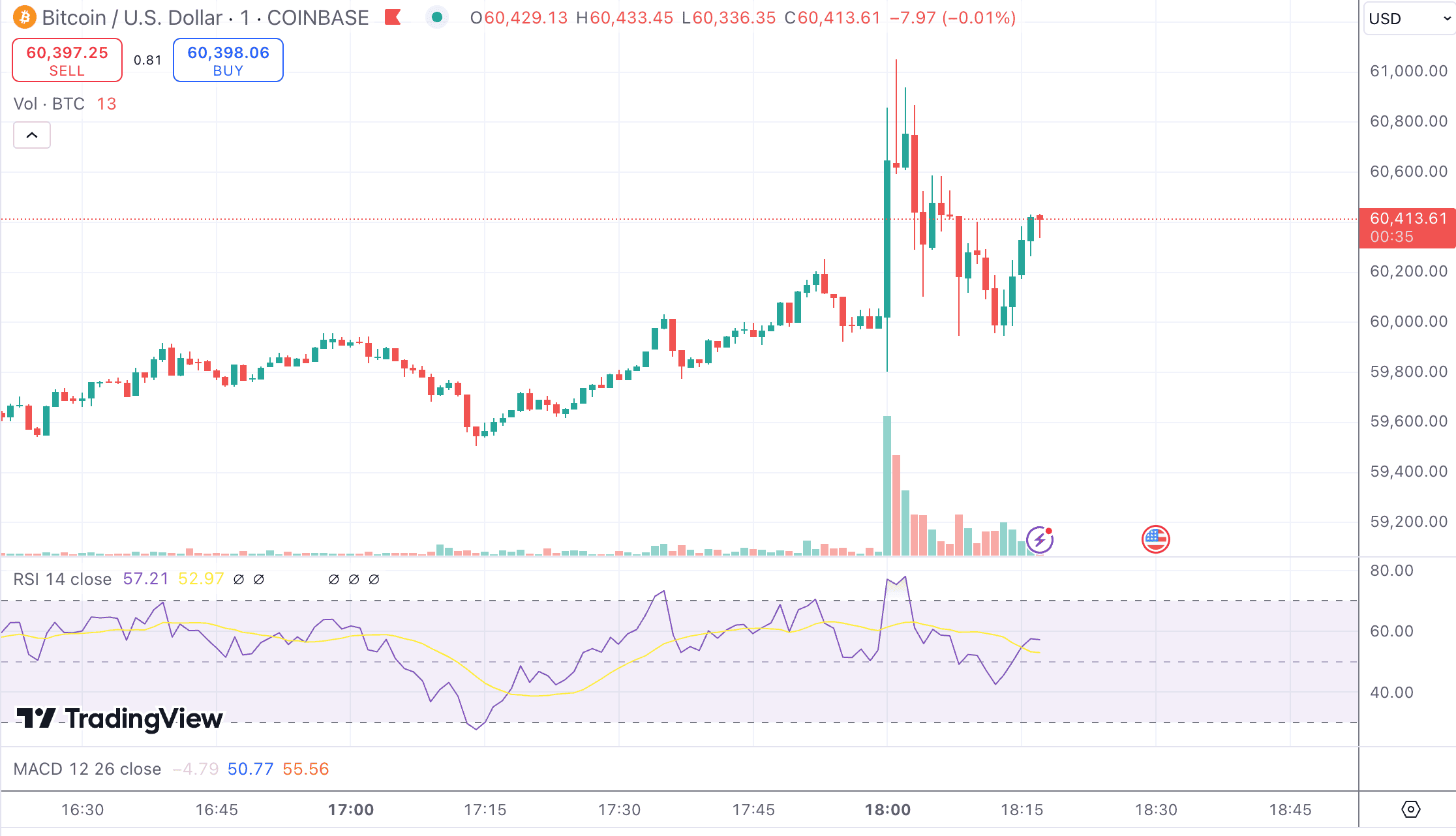Select the MACD 12 26 close indicator label

87,769
